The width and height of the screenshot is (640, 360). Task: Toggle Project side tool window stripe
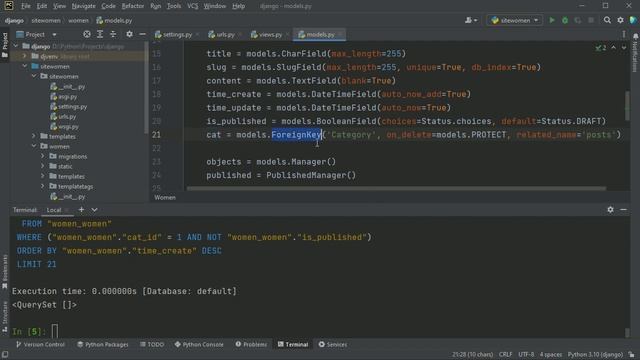coord(4,45)
